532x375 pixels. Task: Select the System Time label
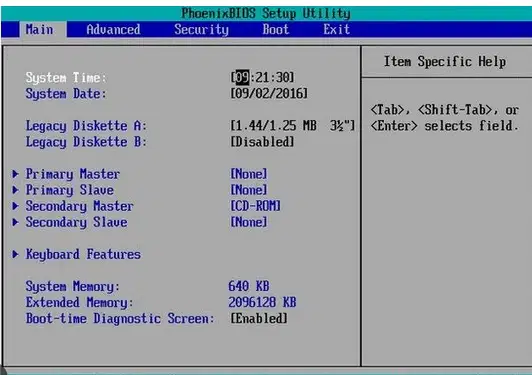click(66, 78)
